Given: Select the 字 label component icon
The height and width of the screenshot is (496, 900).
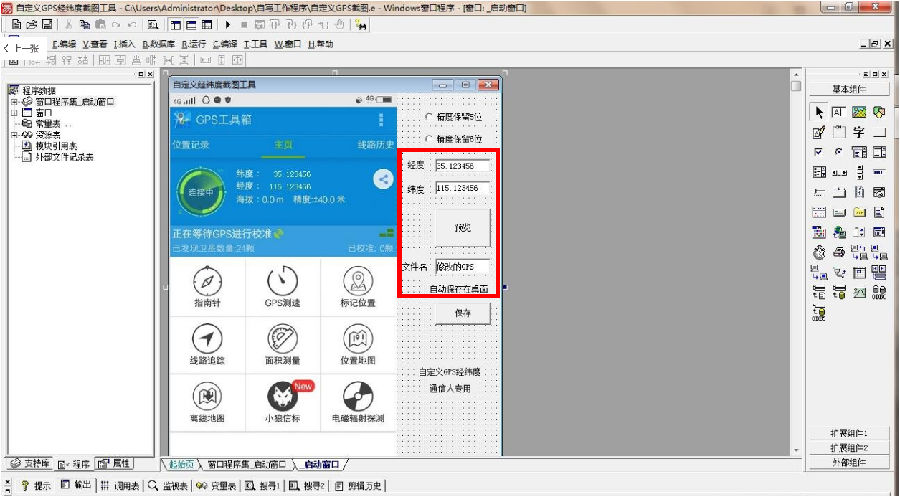Looking at the screenshot, I should click(859, 132).
